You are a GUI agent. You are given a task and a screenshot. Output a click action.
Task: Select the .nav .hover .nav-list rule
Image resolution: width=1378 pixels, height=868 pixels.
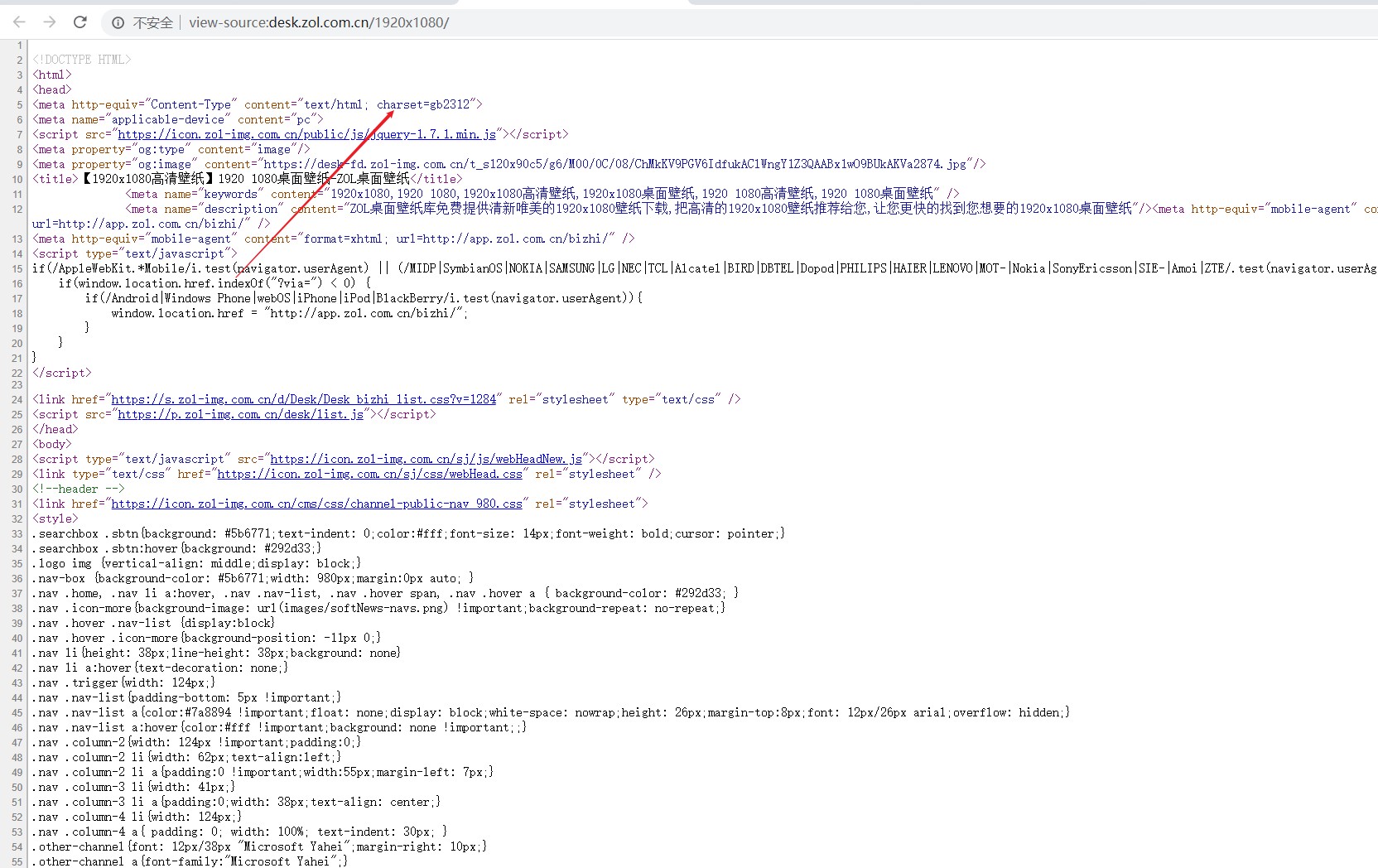(x=154, y=623)
